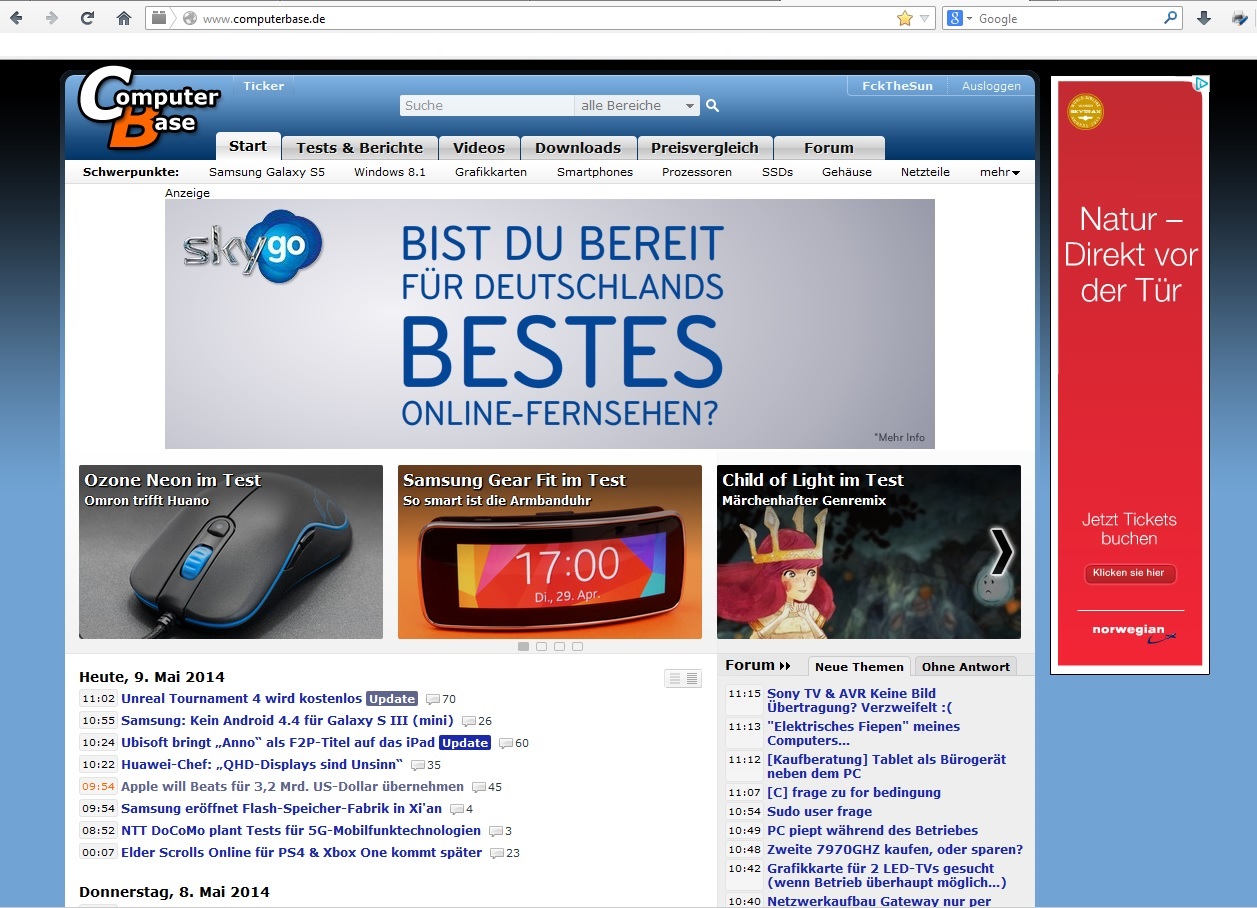The image size is (1257, 908).
Task: Select fourth carousel page indicator
Action: click(577, 647)
